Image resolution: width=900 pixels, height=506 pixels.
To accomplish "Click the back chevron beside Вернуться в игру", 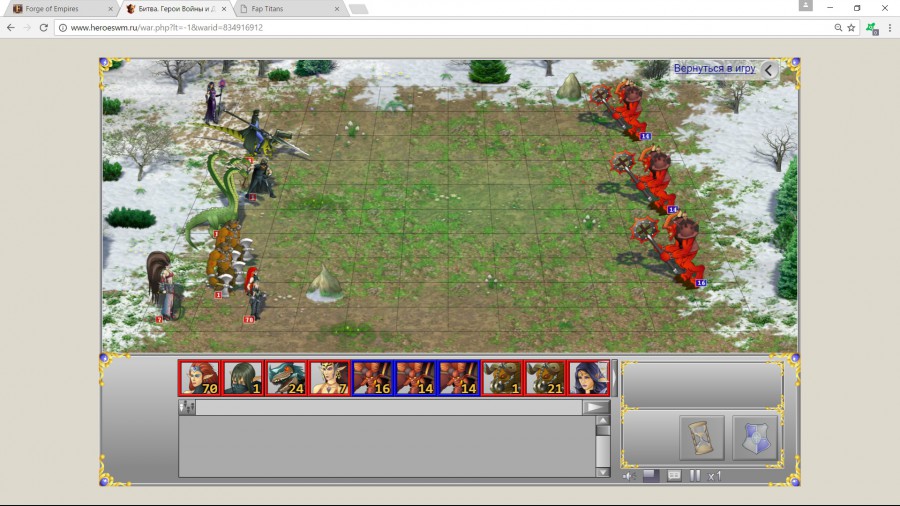I will (x=769, y=70).
